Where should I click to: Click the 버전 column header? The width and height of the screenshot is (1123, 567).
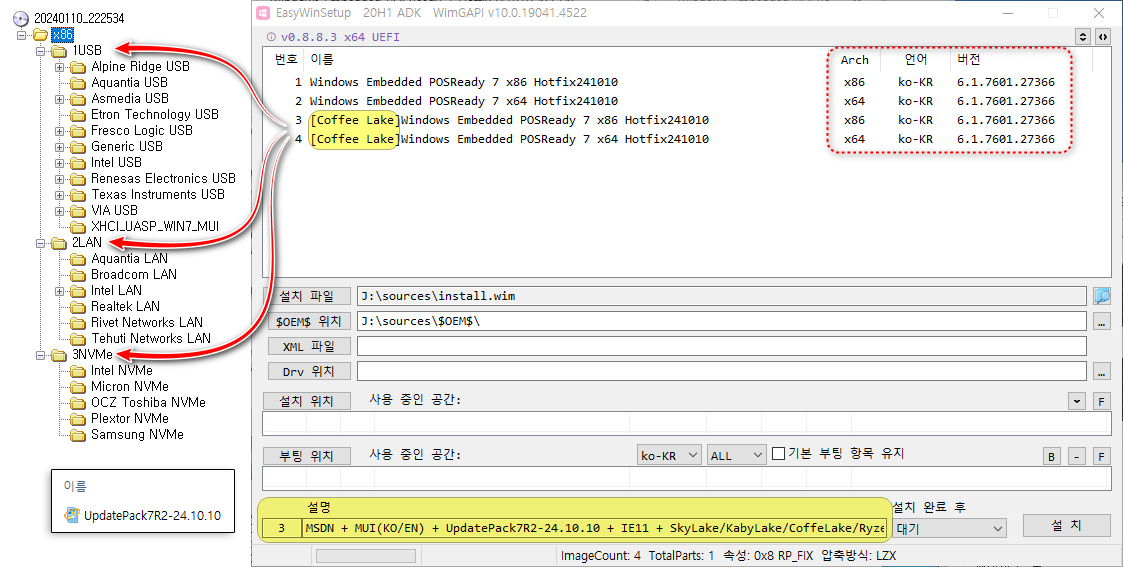968,60
